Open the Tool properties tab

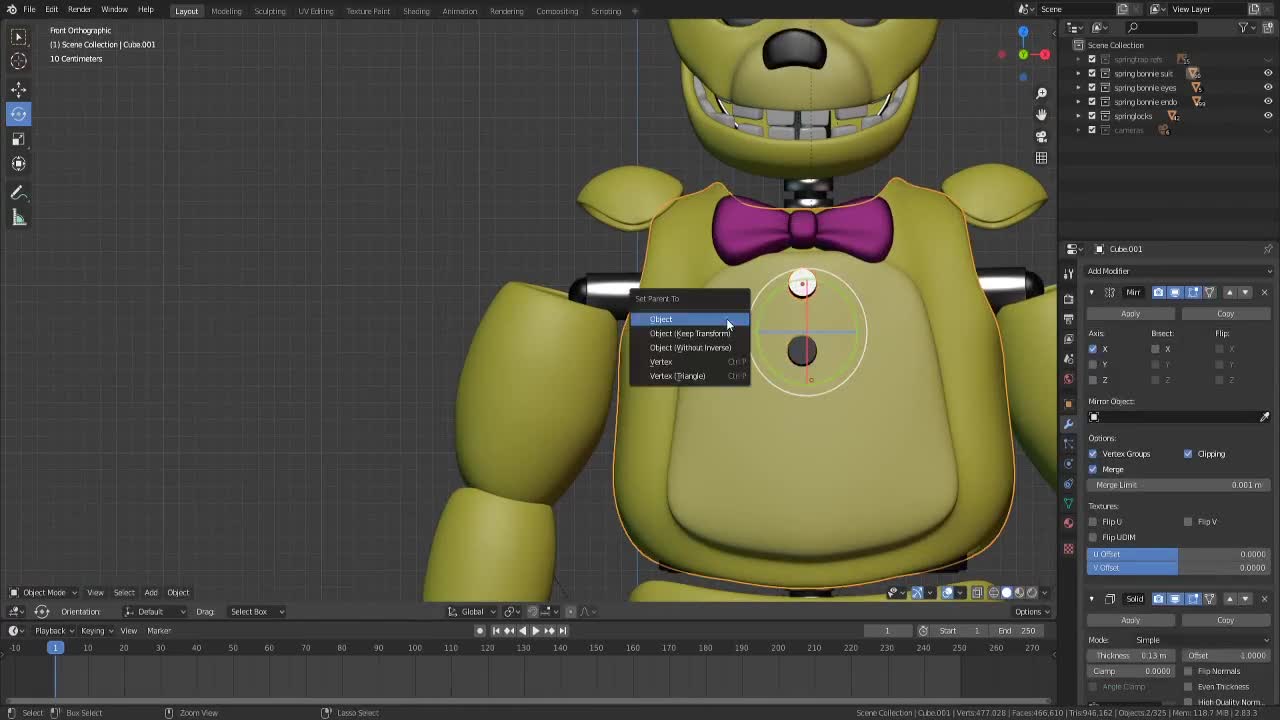(1068, 273)
